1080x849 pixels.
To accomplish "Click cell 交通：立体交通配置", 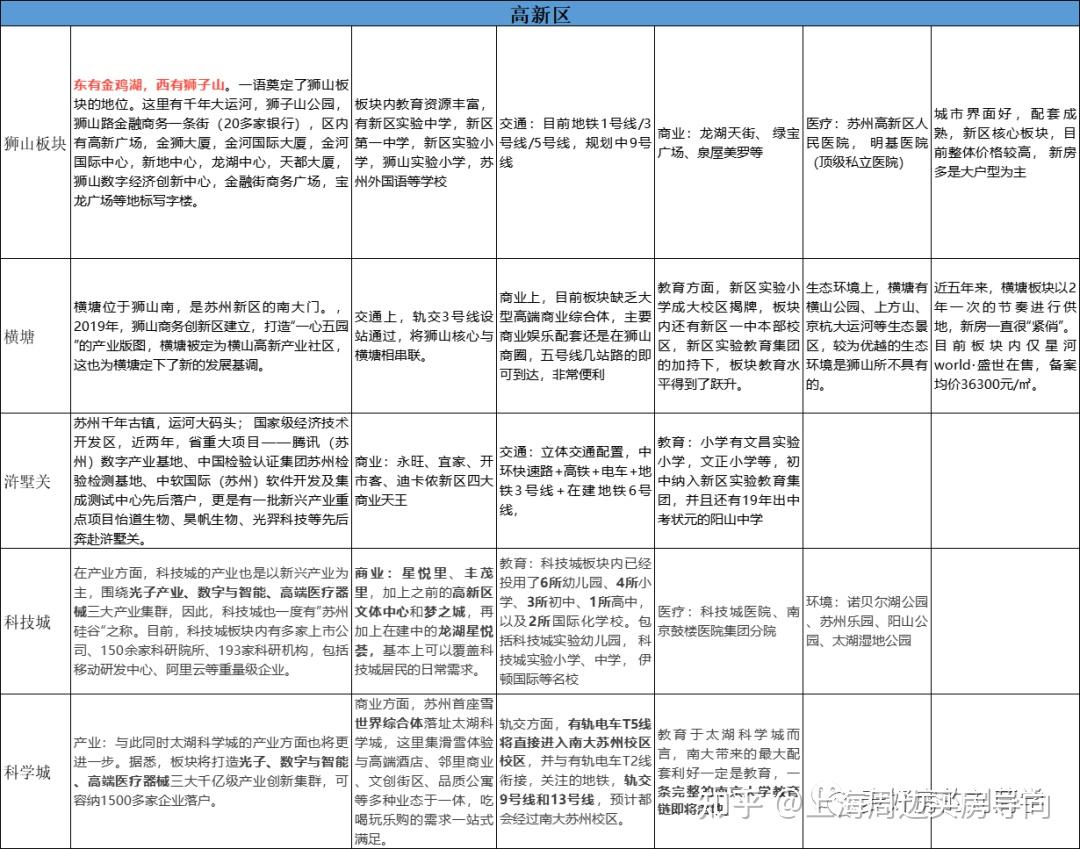I will click(x=575, y=481).
